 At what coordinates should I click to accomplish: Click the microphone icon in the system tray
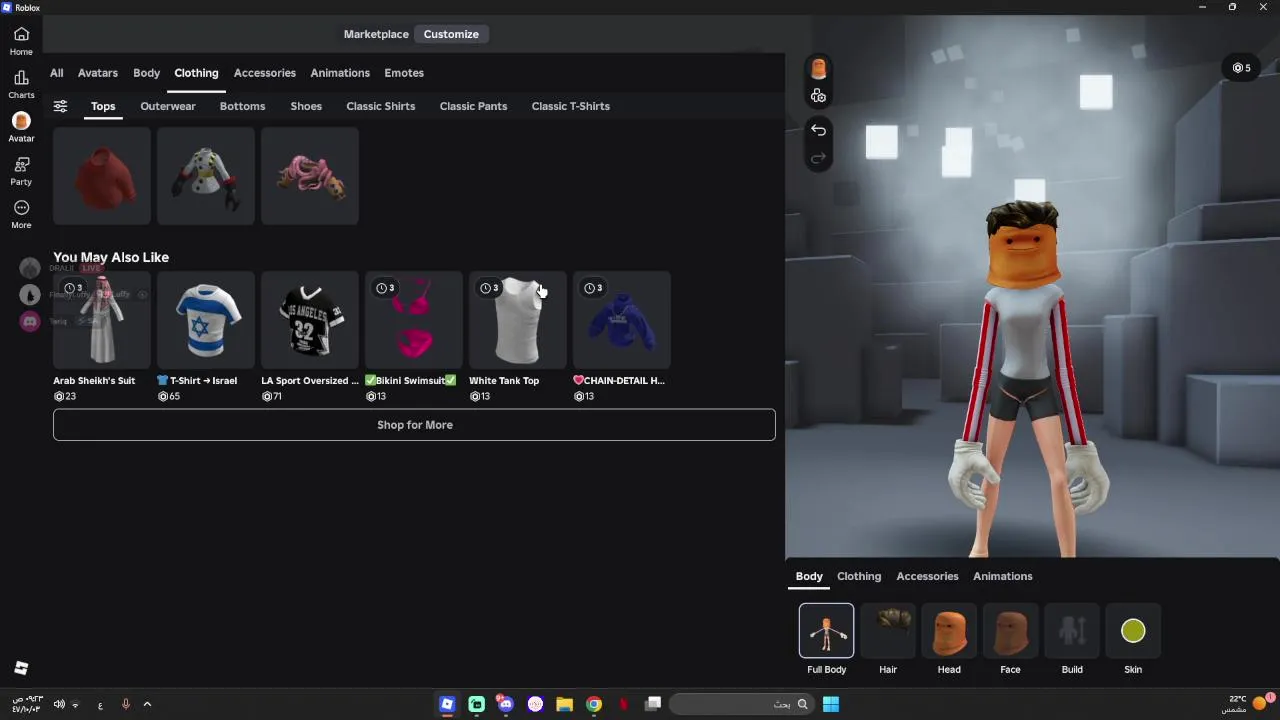[x=125, y=704]
